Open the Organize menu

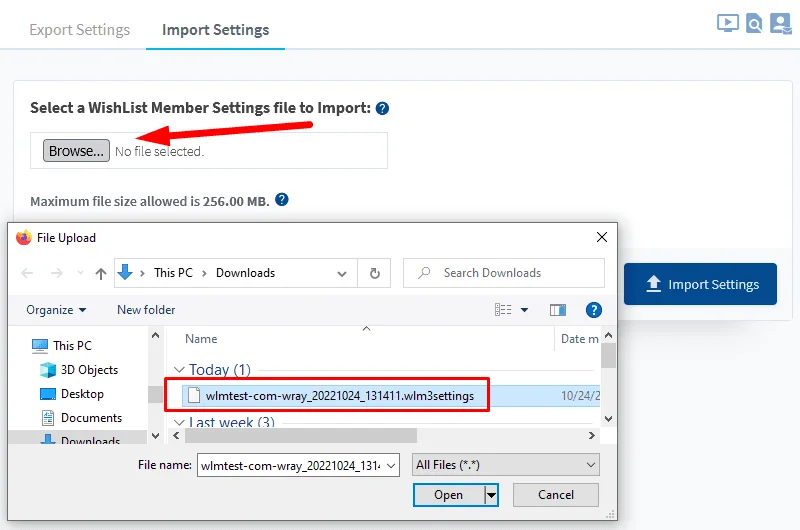coord(56,310)
